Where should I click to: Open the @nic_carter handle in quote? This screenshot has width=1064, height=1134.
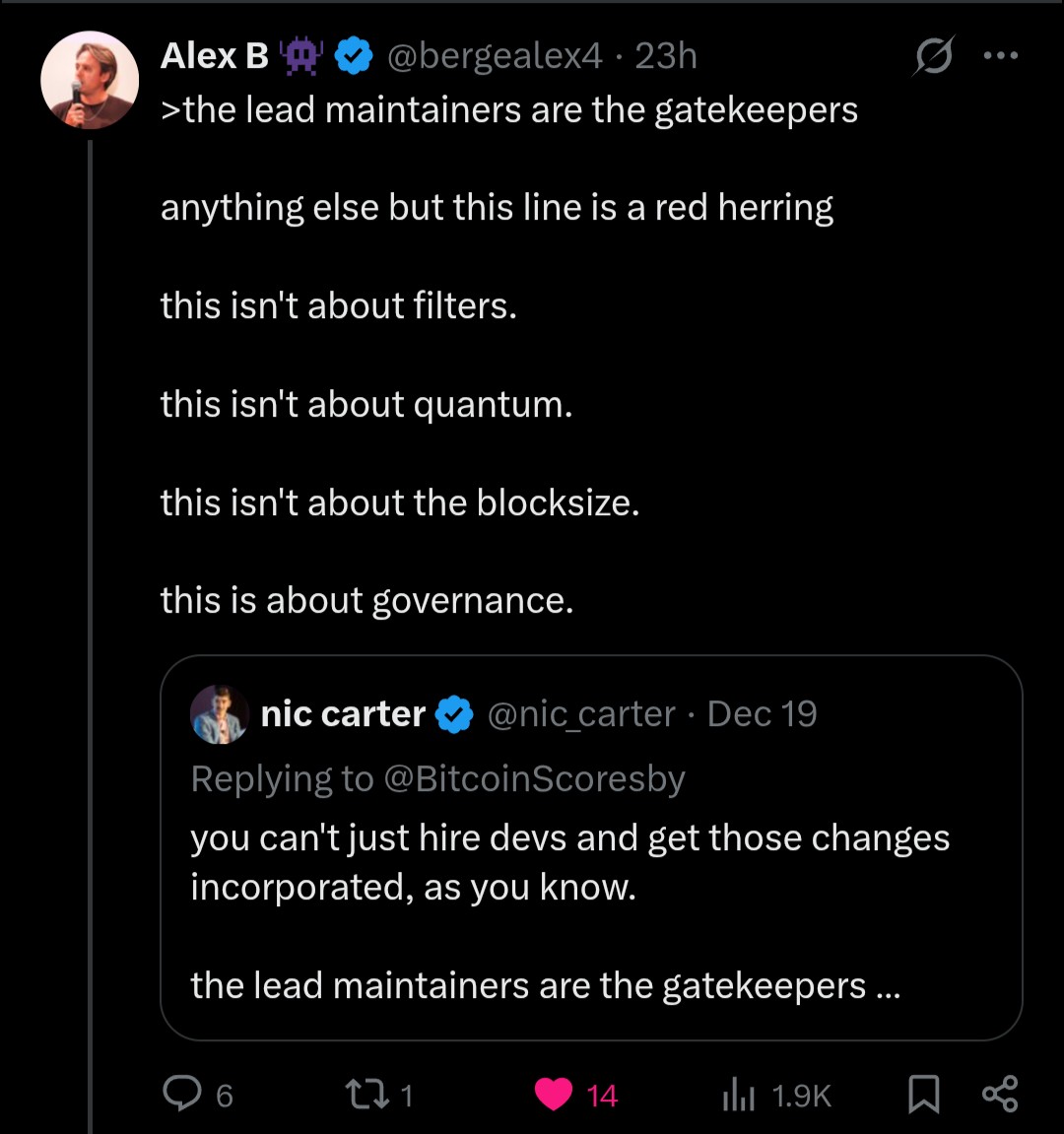[581, 714]
